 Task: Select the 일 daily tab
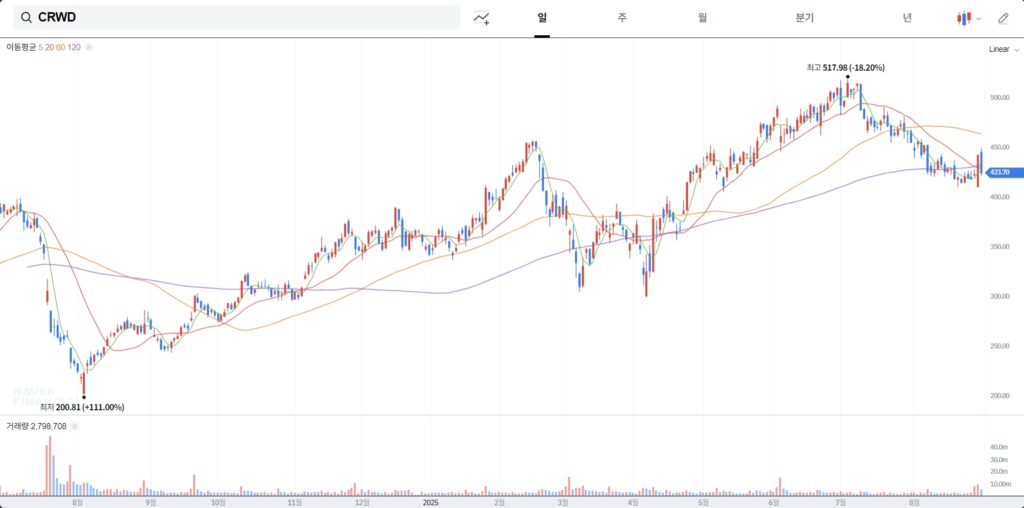click(542, 18)
